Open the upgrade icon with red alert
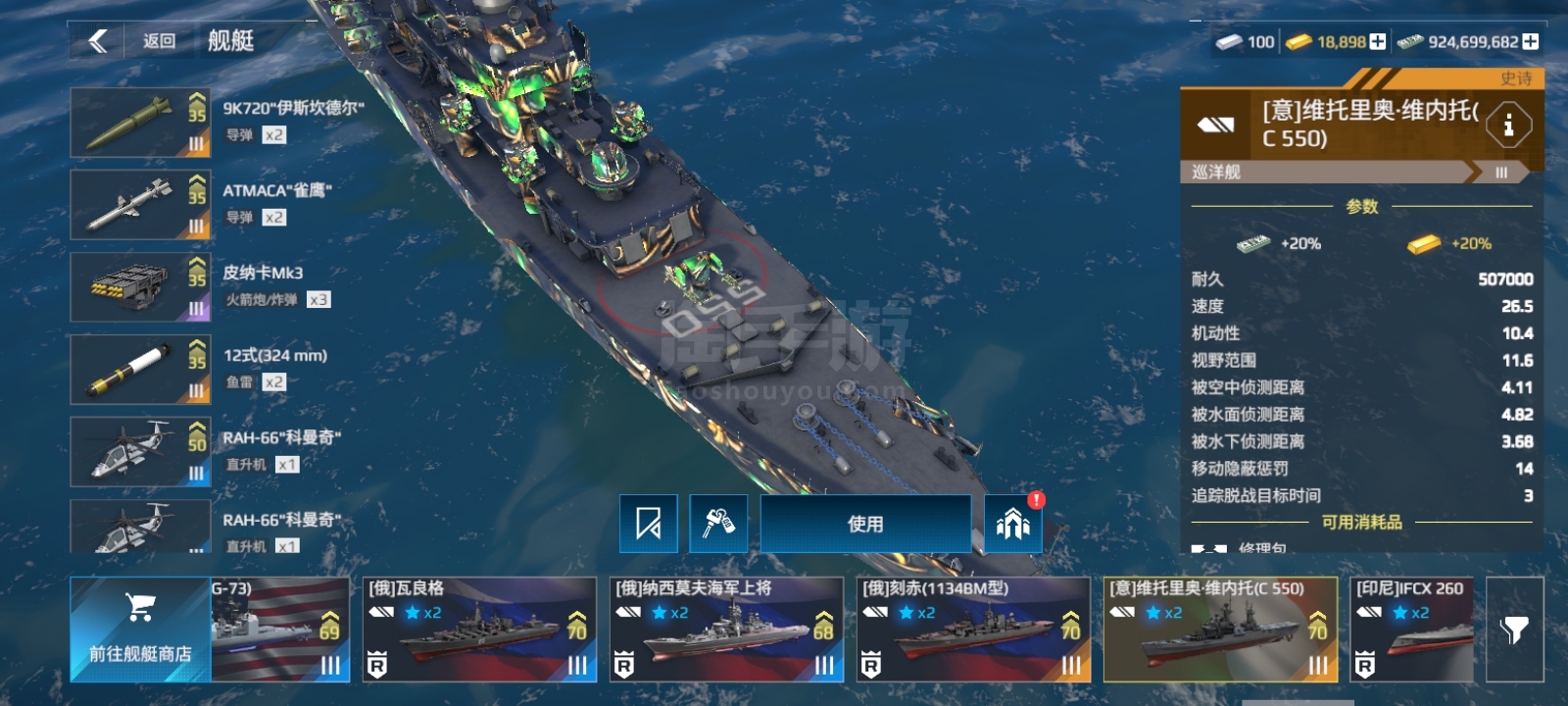The image size is (1568, 706). 1013,524
